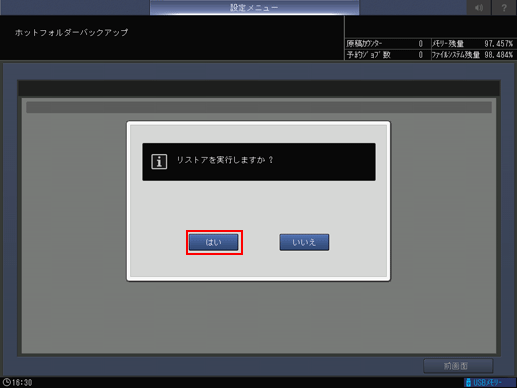Viewport: 517px width, 388px height.
Task: Click the 16:30 time display
Action: click(x=22, y=382)
